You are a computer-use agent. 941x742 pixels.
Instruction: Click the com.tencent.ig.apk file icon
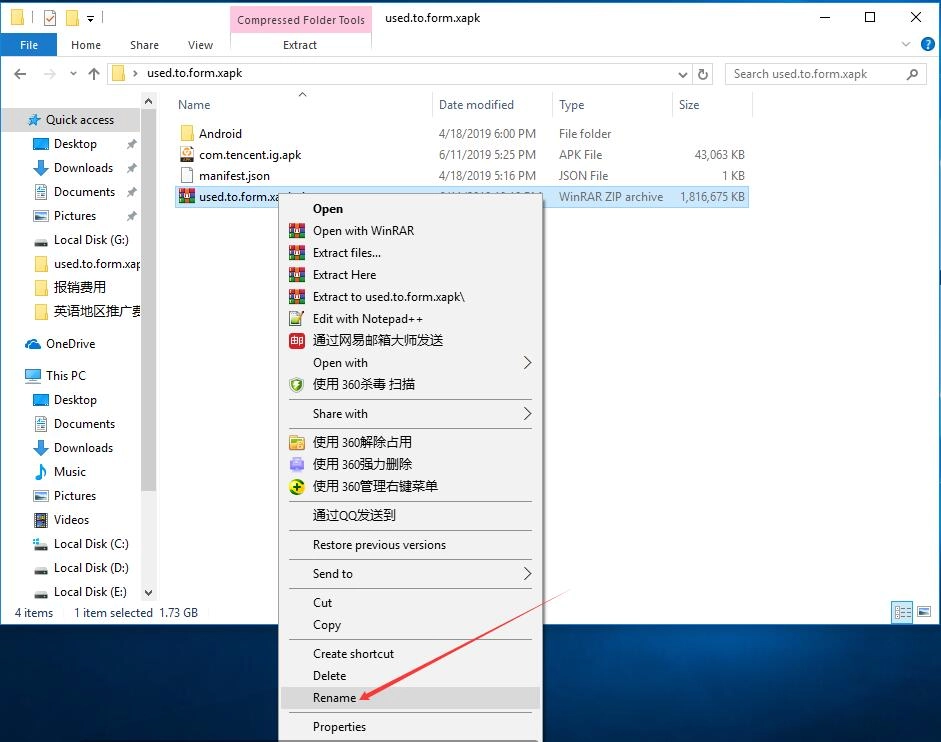(x=186, y=155)
